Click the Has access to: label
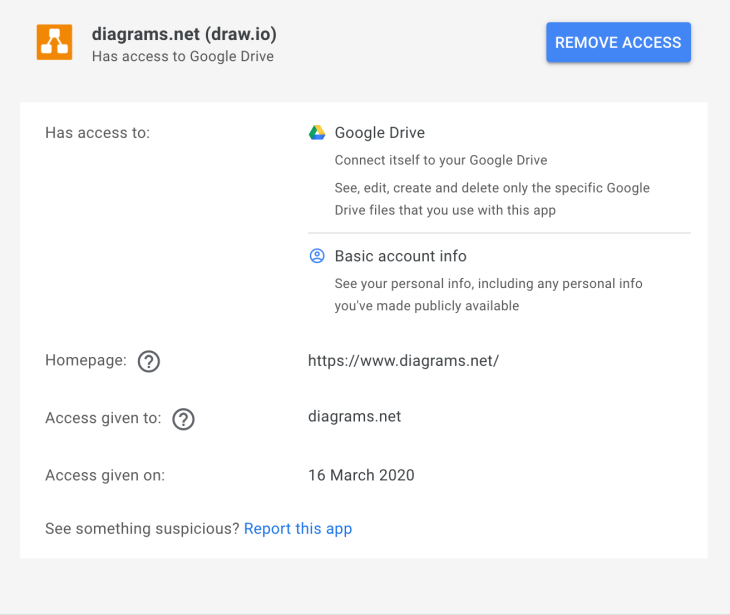This screenshot has width=730, height=615. [x=97, y=133]
